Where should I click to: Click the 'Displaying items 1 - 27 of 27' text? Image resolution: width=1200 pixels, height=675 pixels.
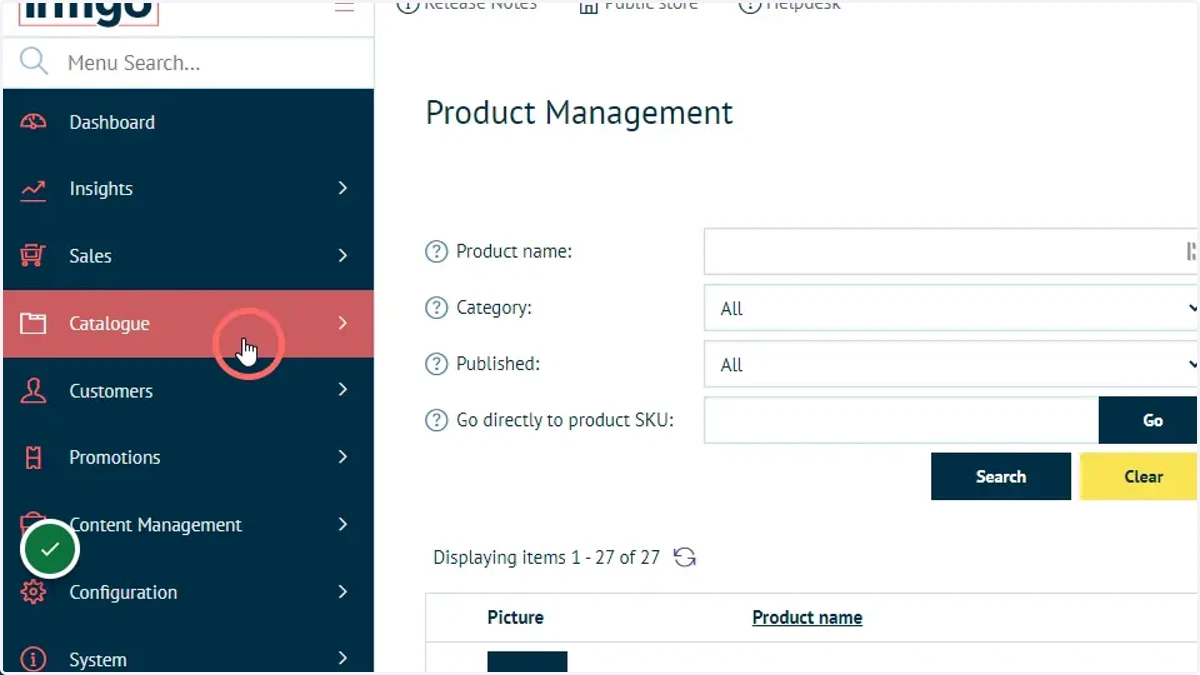(546, 557)
